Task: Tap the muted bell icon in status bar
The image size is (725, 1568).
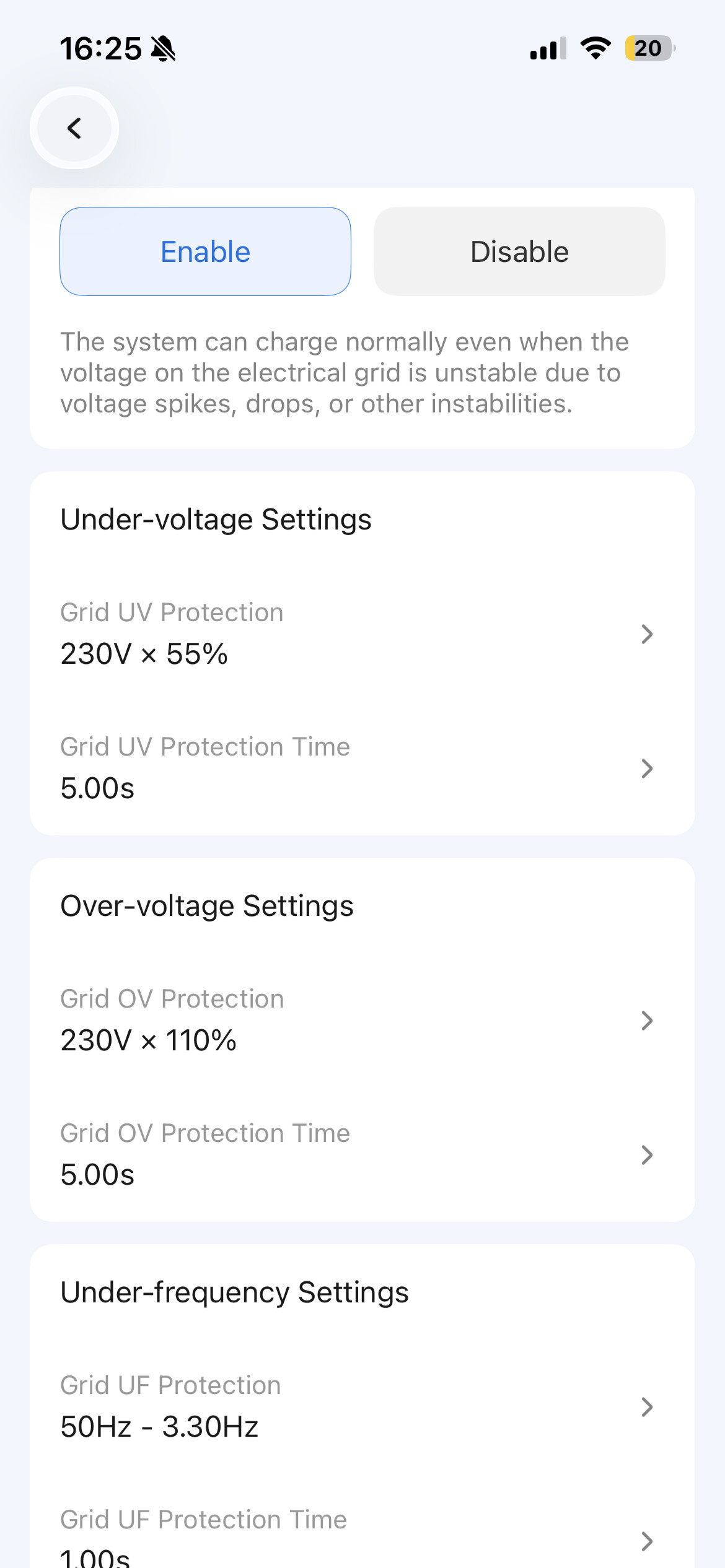Action: pos(164,48)
